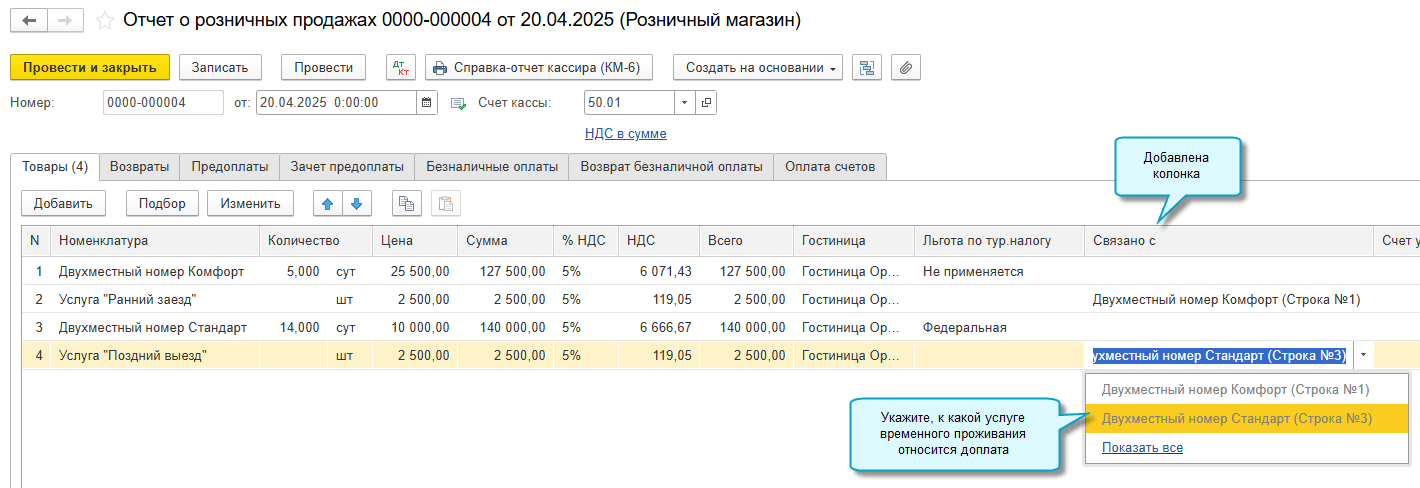Screen dimensions: 1420x488
Task: Click НДС cell 6 666,67
Action: [659, 327]
